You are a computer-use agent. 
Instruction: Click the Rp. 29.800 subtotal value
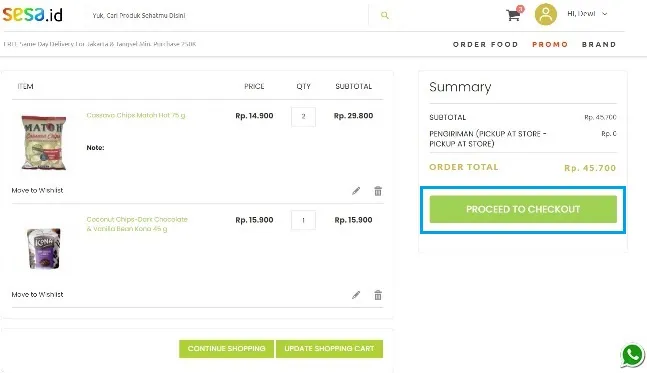click(353, 116)
